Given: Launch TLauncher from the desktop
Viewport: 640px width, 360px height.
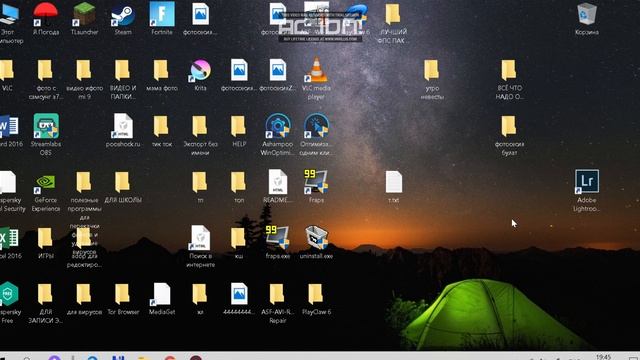Looking at the screenshot, I should 84,15.
